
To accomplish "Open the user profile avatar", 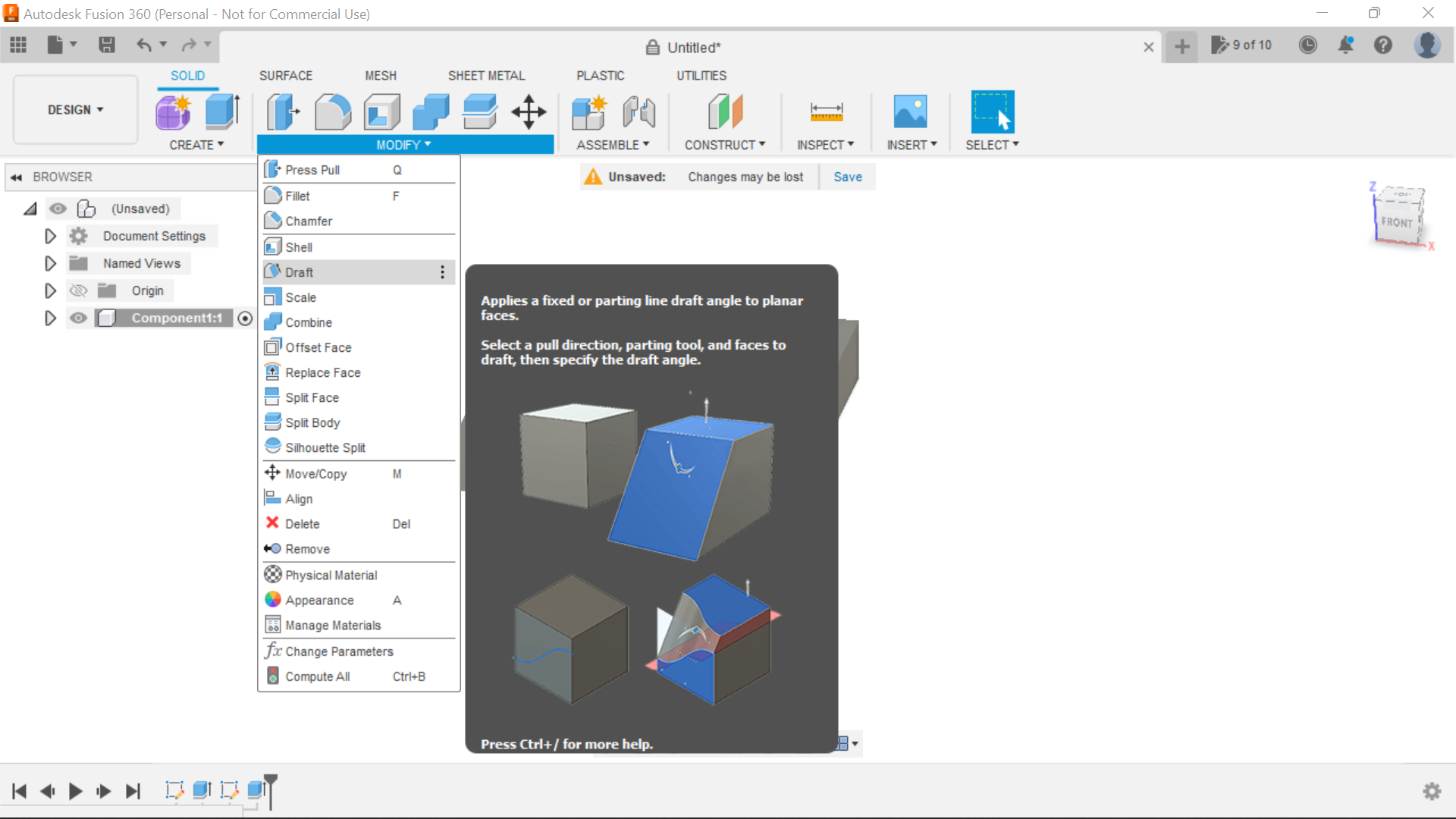I will tap(1427, 45).
